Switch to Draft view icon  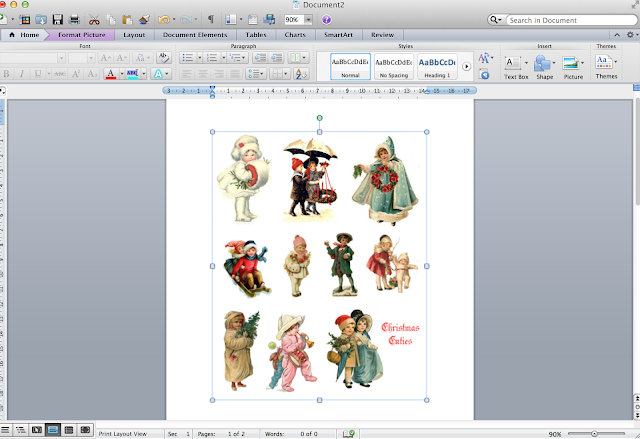tap(5, 430)
